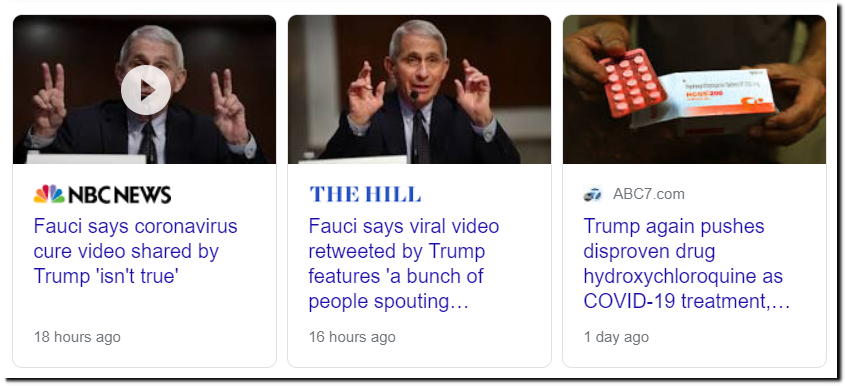The image size is (845, 386).
Task: Play the NBC News video thumbnail
Action: tap(146, 91)
